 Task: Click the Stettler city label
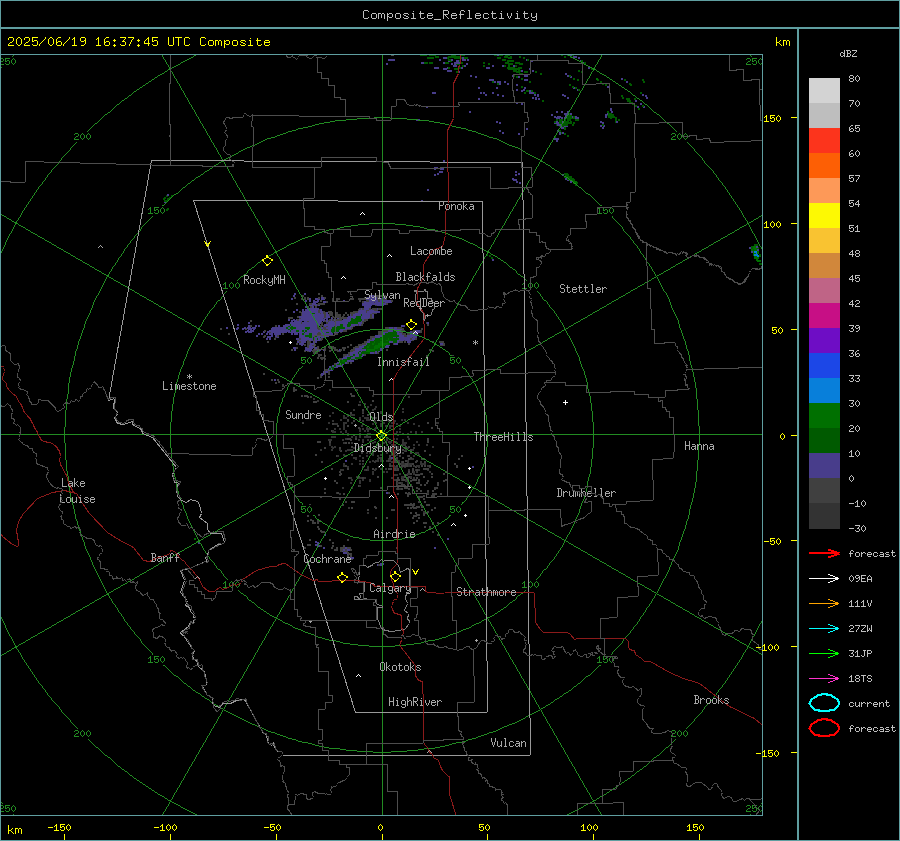point(583,289)
